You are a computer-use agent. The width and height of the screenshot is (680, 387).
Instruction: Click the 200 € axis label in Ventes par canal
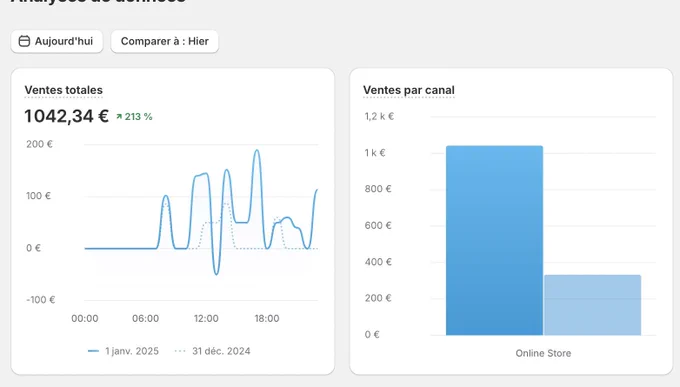(x=378, y=298)
